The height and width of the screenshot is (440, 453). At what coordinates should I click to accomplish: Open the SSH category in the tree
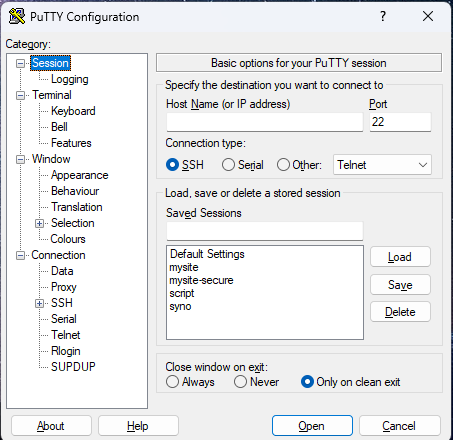(x=62, y=303)
